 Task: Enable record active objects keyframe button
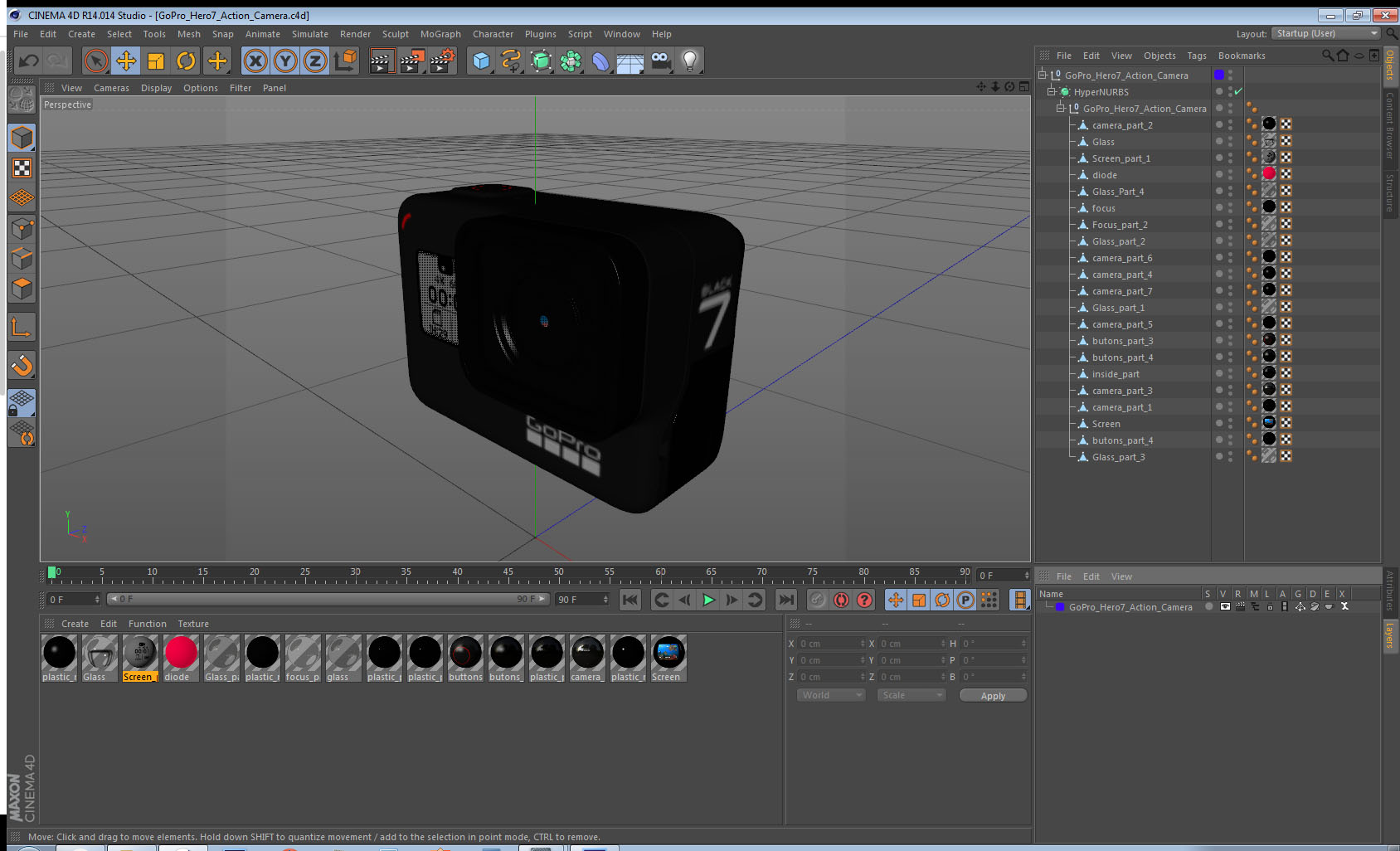click(818, 600)
